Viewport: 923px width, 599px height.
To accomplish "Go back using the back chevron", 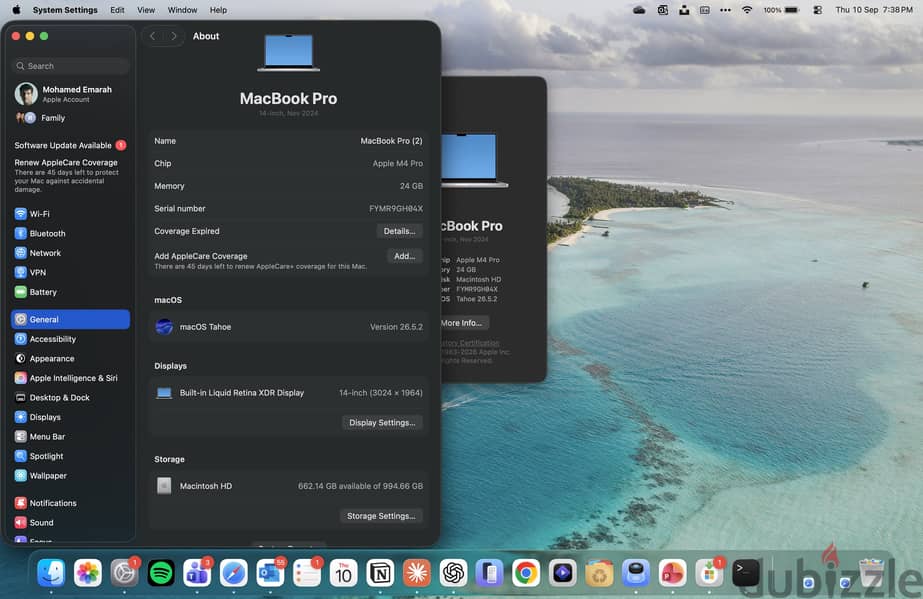I will click(x=152, y=36).
